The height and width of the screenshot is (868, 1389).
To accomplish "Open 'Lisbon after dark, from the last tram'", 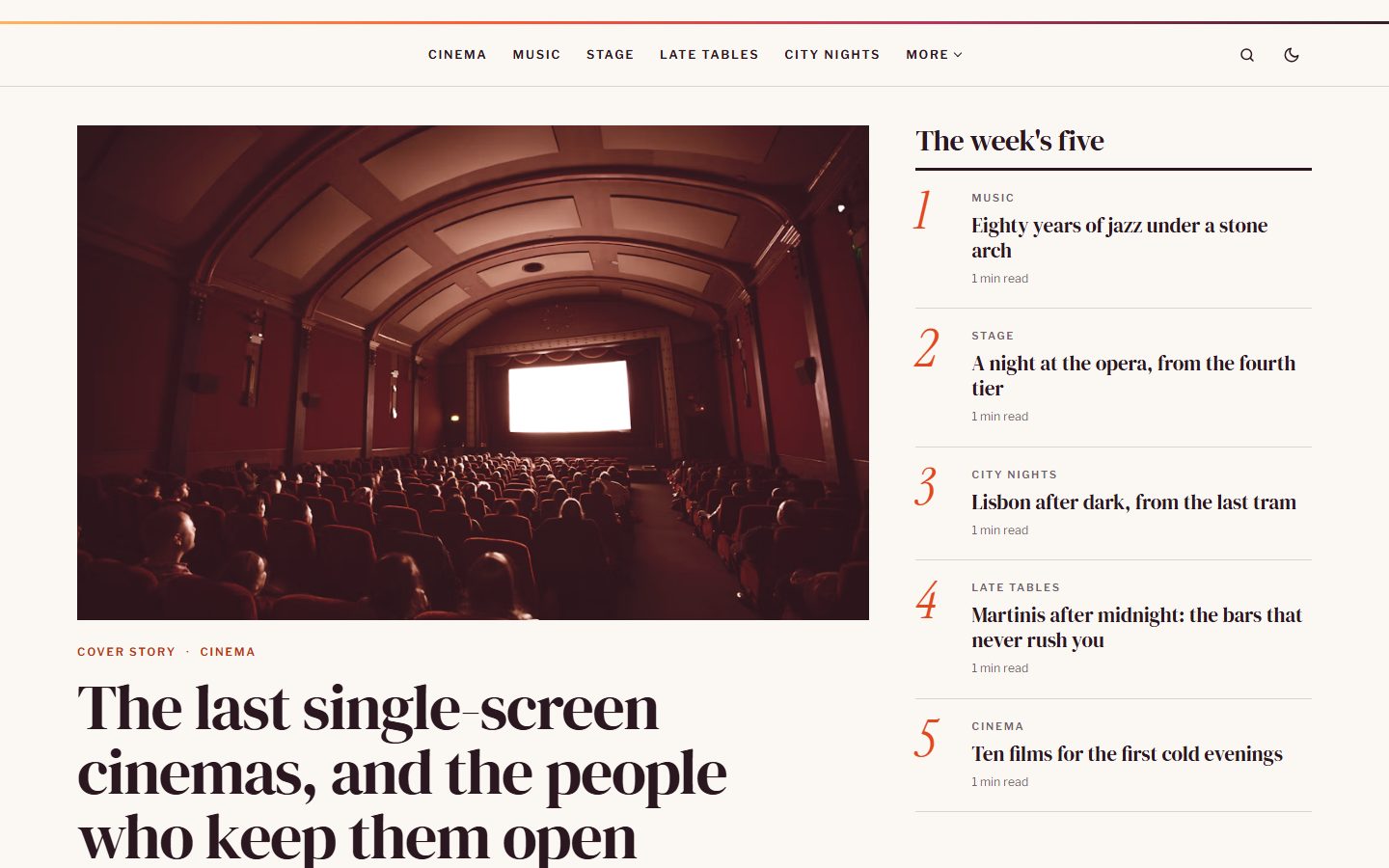I will coord(1133,502).
